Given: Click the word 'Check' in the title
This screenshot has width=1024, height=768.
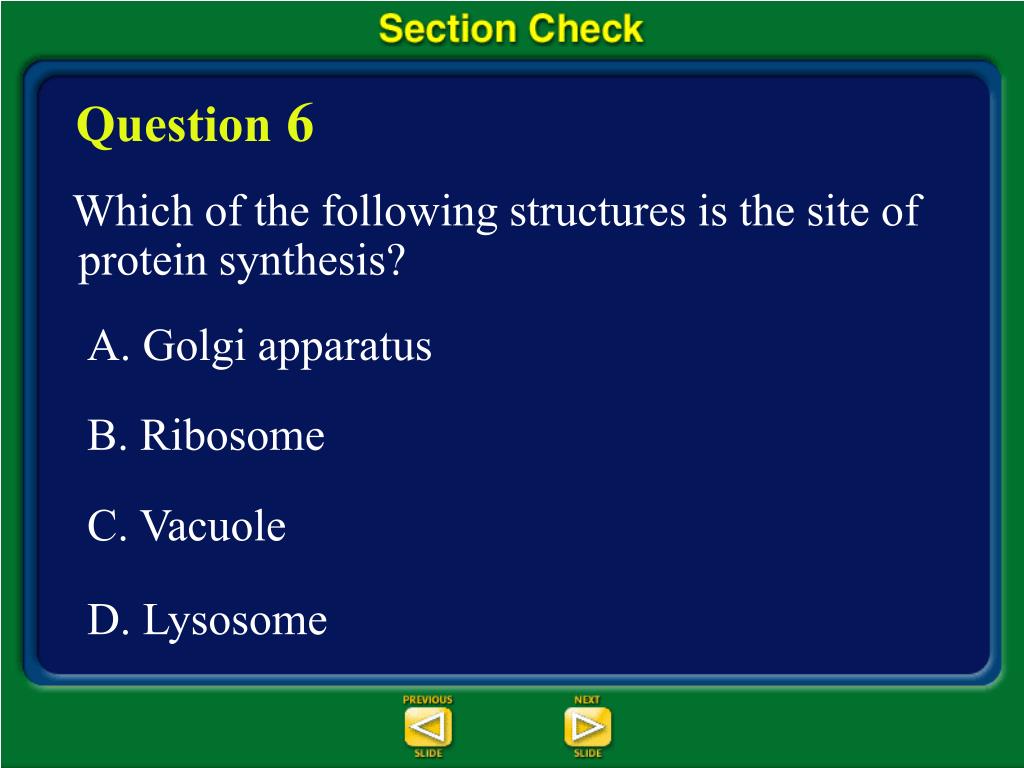Looking at the screenshot, I should click(x=586, y=29).
